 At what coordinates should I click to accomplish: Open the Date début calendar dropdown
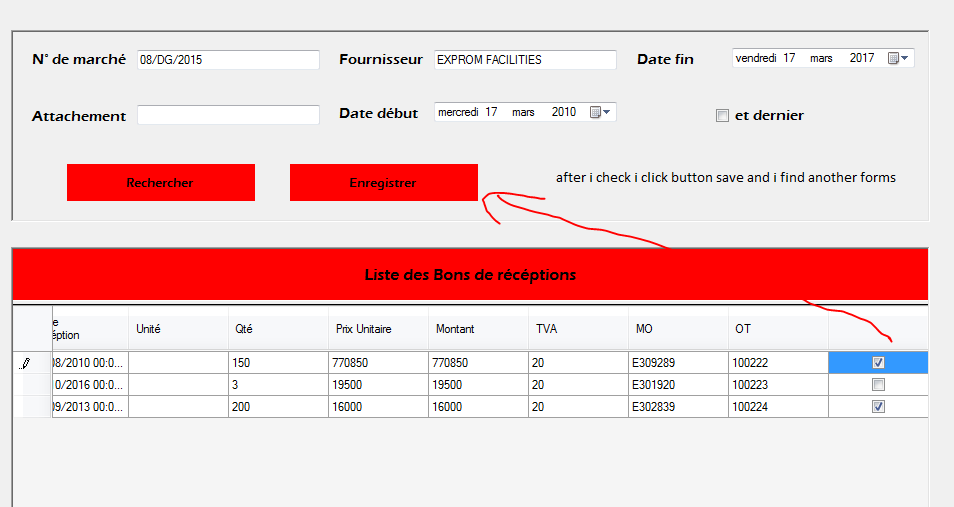(600, 112)
